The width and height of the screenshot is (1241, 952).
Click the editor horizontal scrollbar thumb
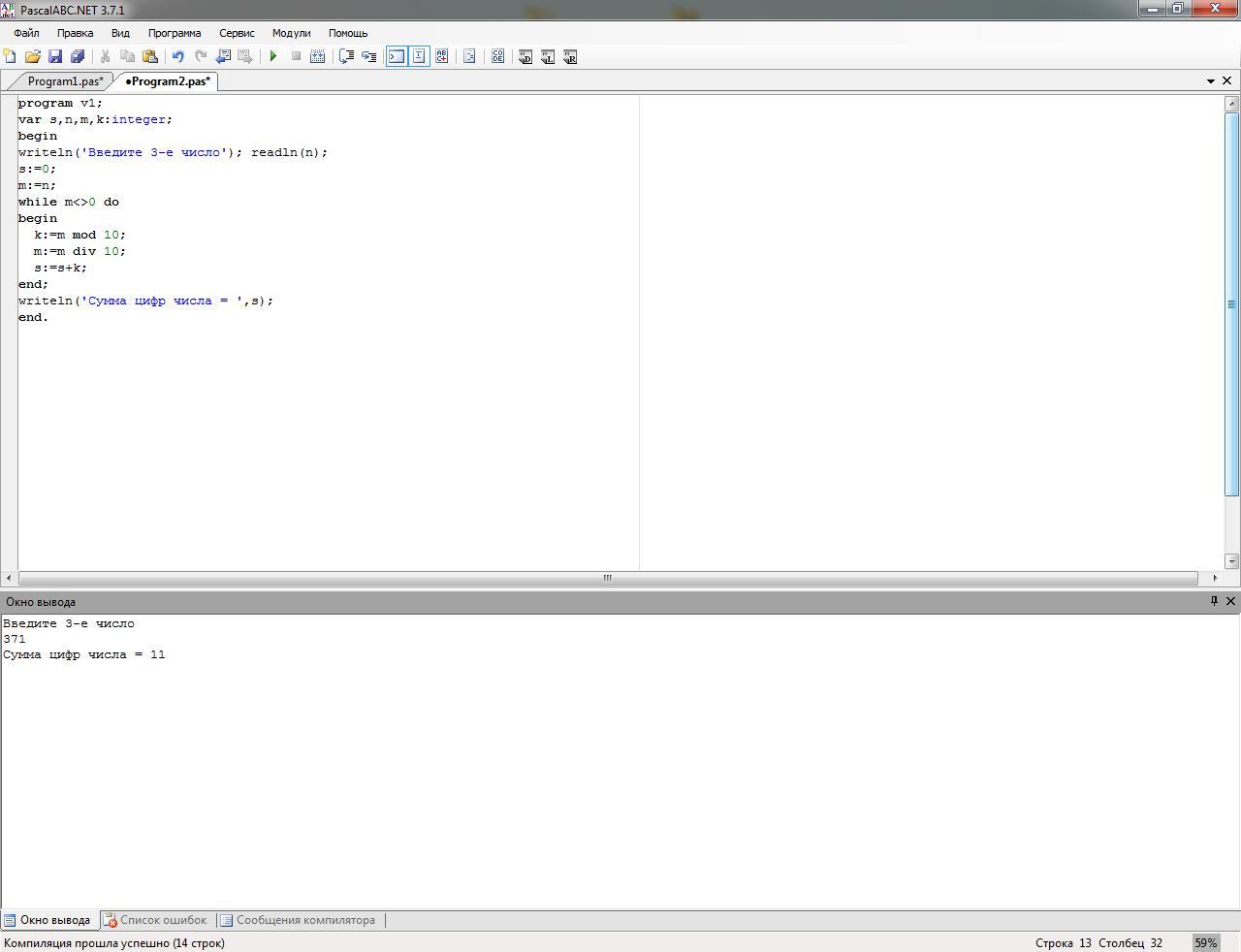click(x=608, y=578)
